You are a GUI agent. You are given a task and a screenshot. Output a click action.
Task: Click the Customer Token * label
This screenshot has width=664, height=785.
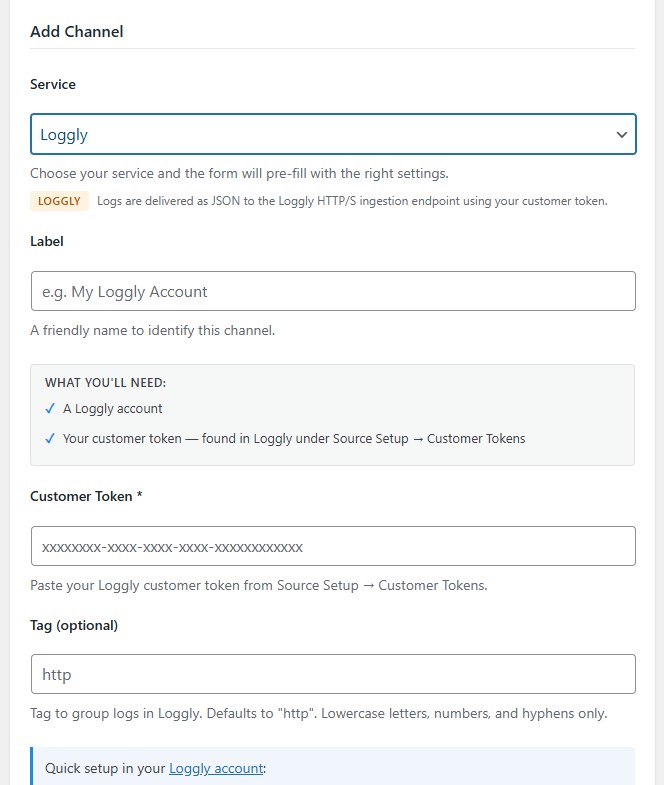coord(86,496)
